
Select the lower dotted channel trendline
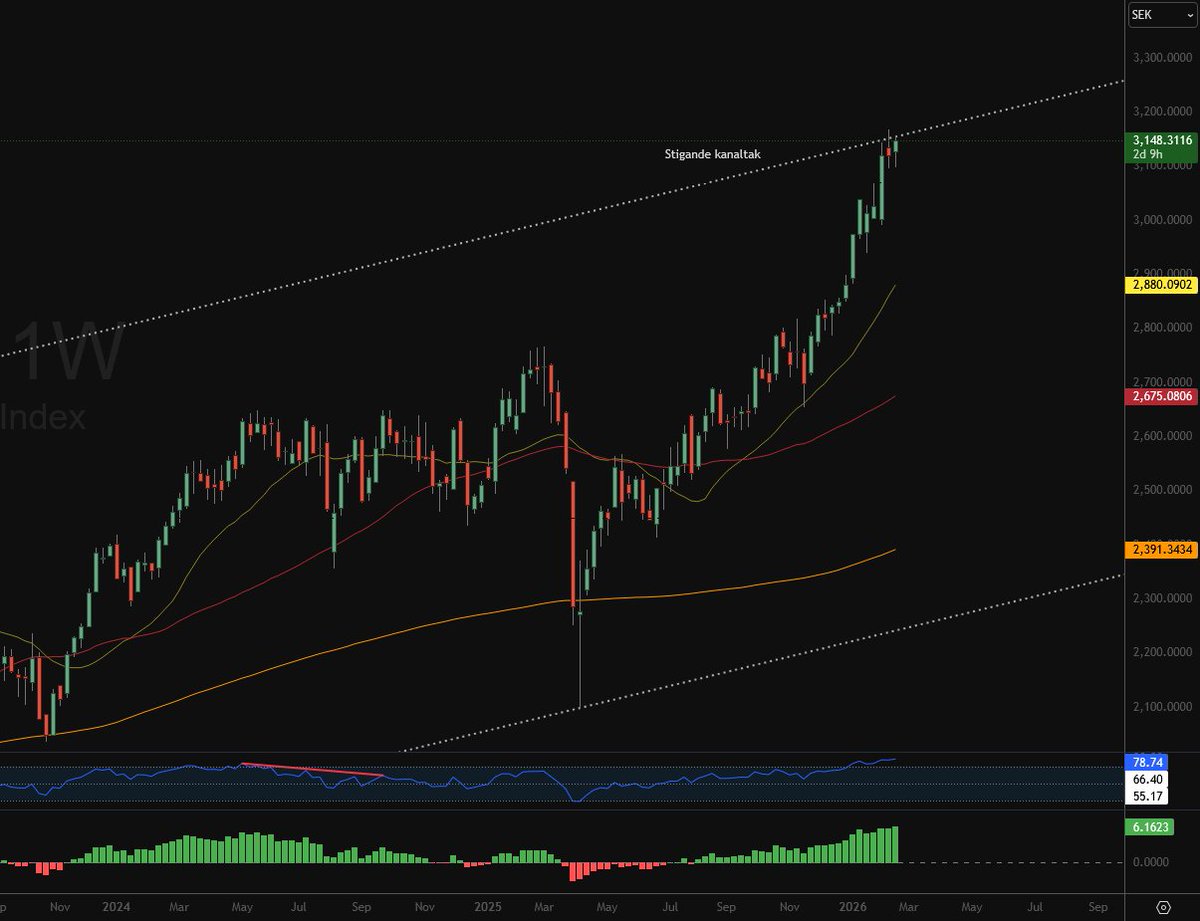click(x=760, y=663)
